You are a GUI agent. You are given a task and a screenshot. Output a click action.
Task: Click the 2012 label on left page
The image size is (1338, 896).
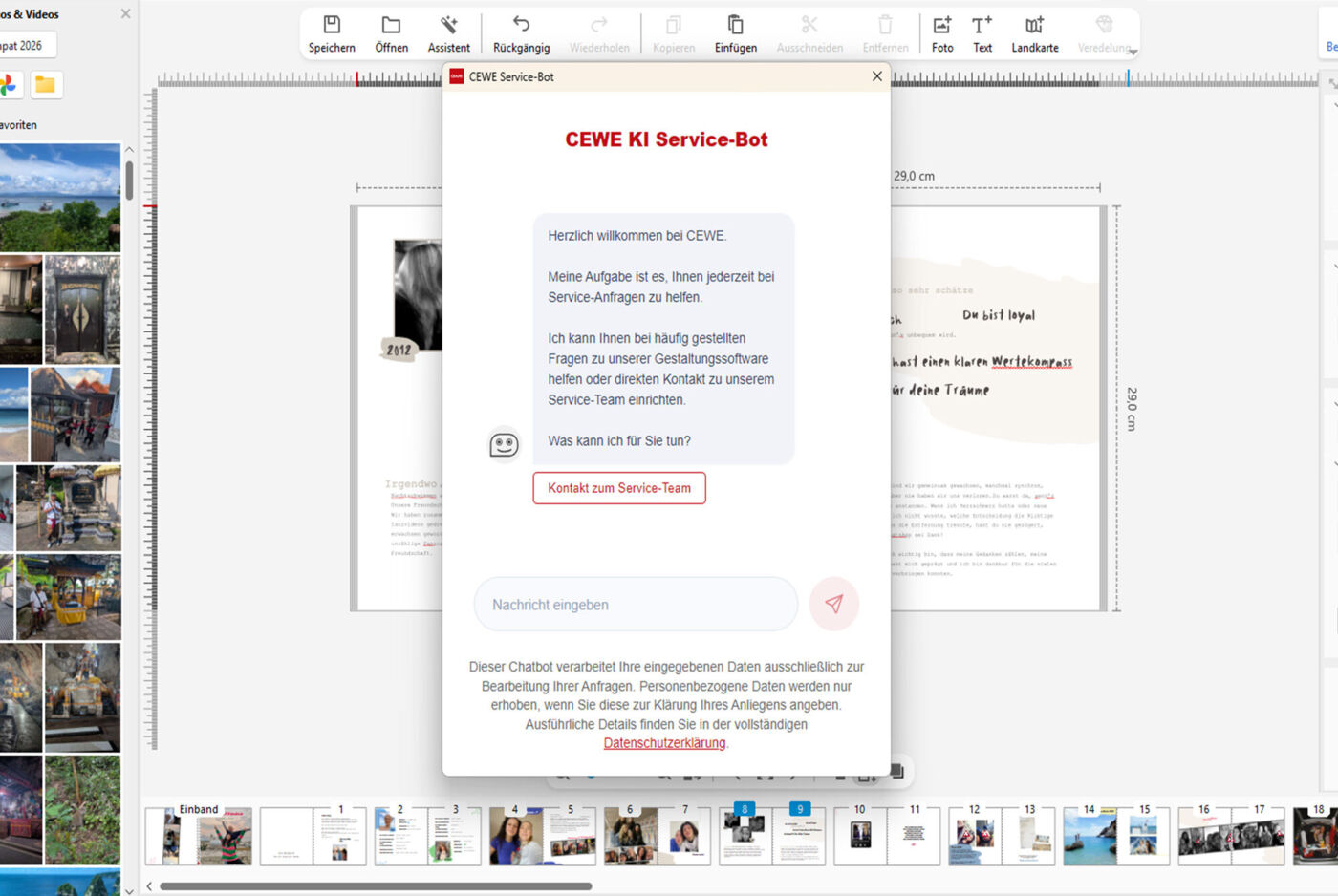point(399,350)
